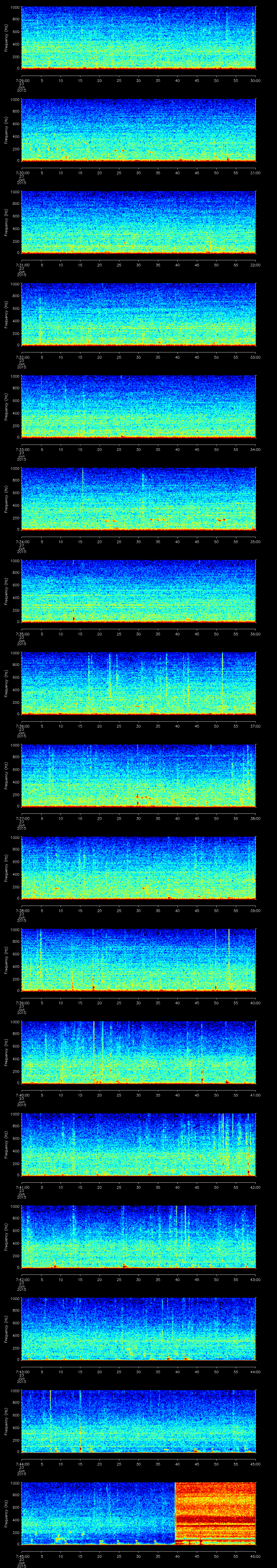Image resolution: width=277 pixels, height=1568 pixels.
Task: Select the spectrogram panel starting at 7:36:00
Action: [139, 683]
